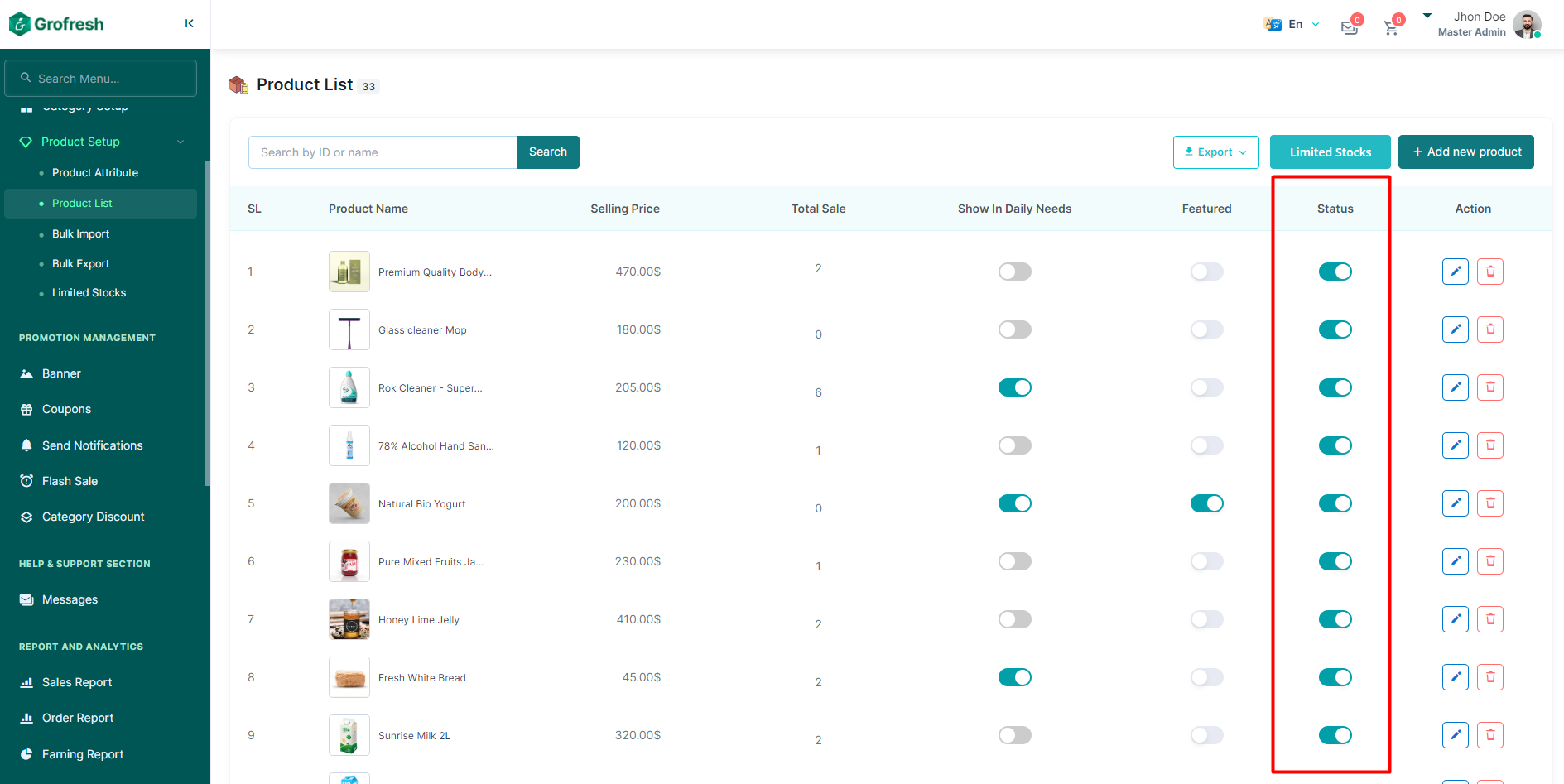Focus the Search by ID or name field
This screenshot has width=1564, height=784.
tap(383, 152)
